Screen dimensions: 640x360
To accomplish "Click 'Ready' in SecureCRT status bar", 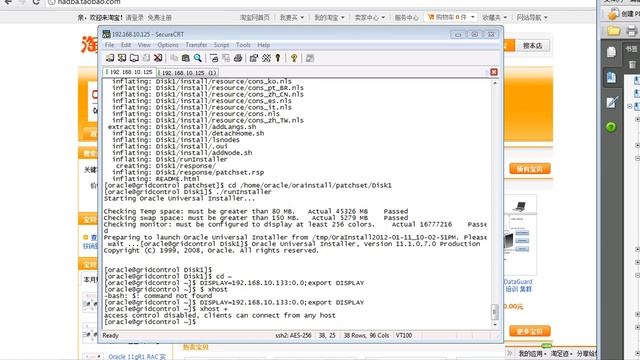I will (110, 335).
